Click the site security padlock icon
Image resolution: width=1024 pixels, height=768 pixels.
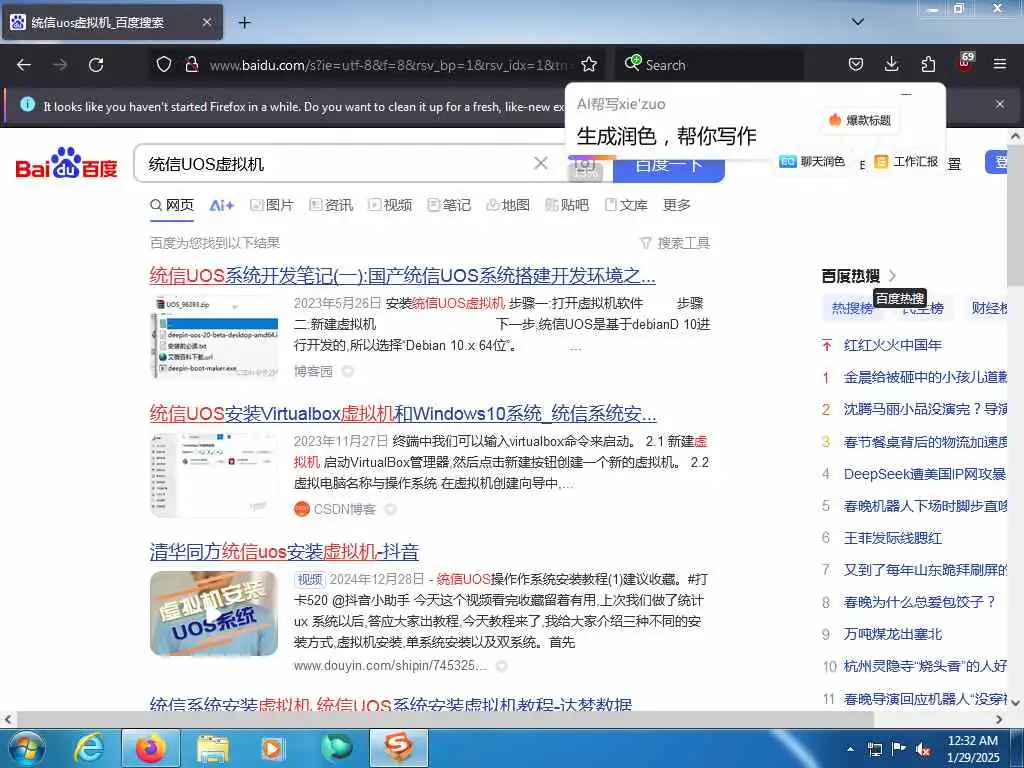[x=191, y=64]
